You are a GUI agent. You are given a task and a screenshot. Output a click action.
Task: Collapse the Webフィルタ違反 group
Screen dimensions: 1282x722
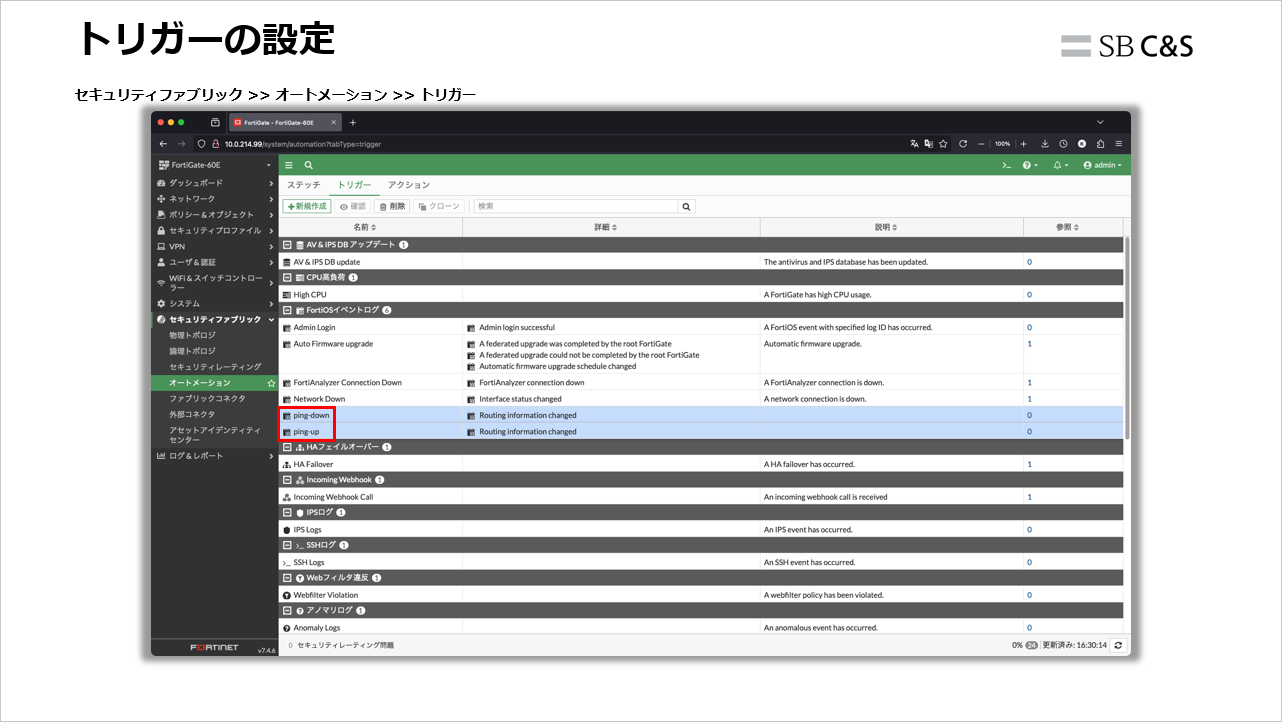tap(287, 578)
